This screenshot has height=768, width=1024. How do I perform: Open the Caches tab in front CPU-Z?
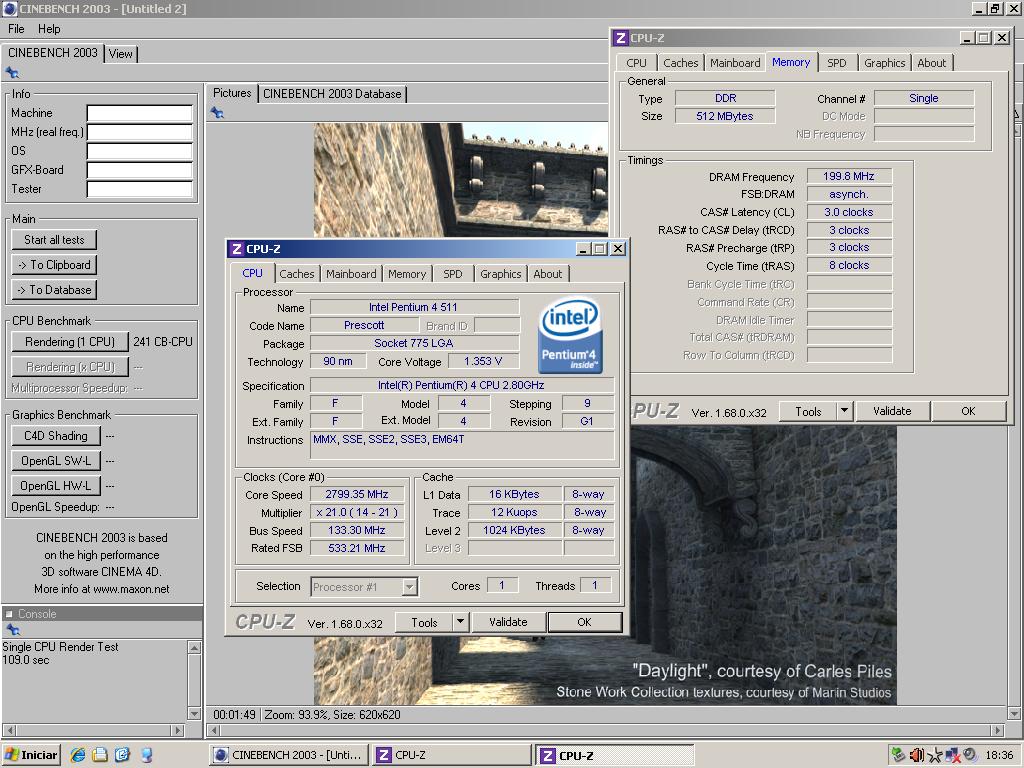(x=296, y=274)
